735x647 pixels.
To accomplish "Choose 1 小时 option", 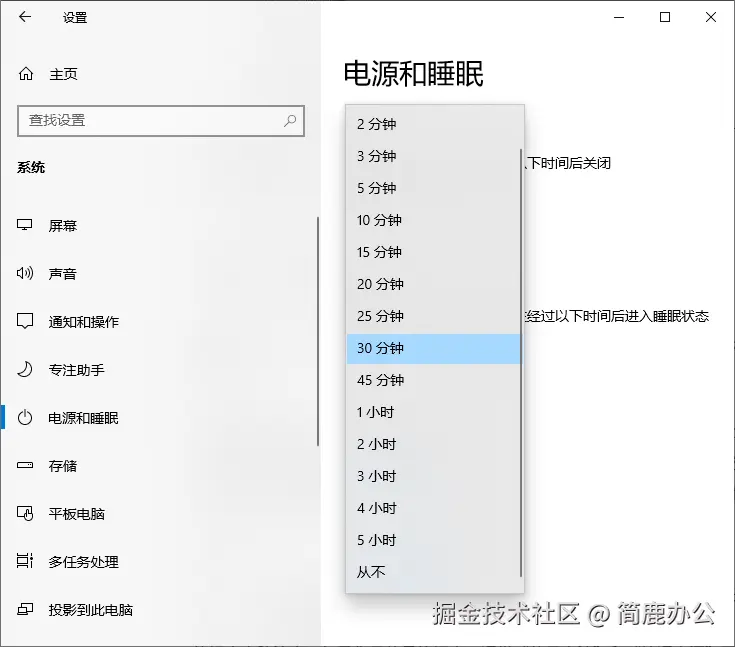I will tap(434, 412).
